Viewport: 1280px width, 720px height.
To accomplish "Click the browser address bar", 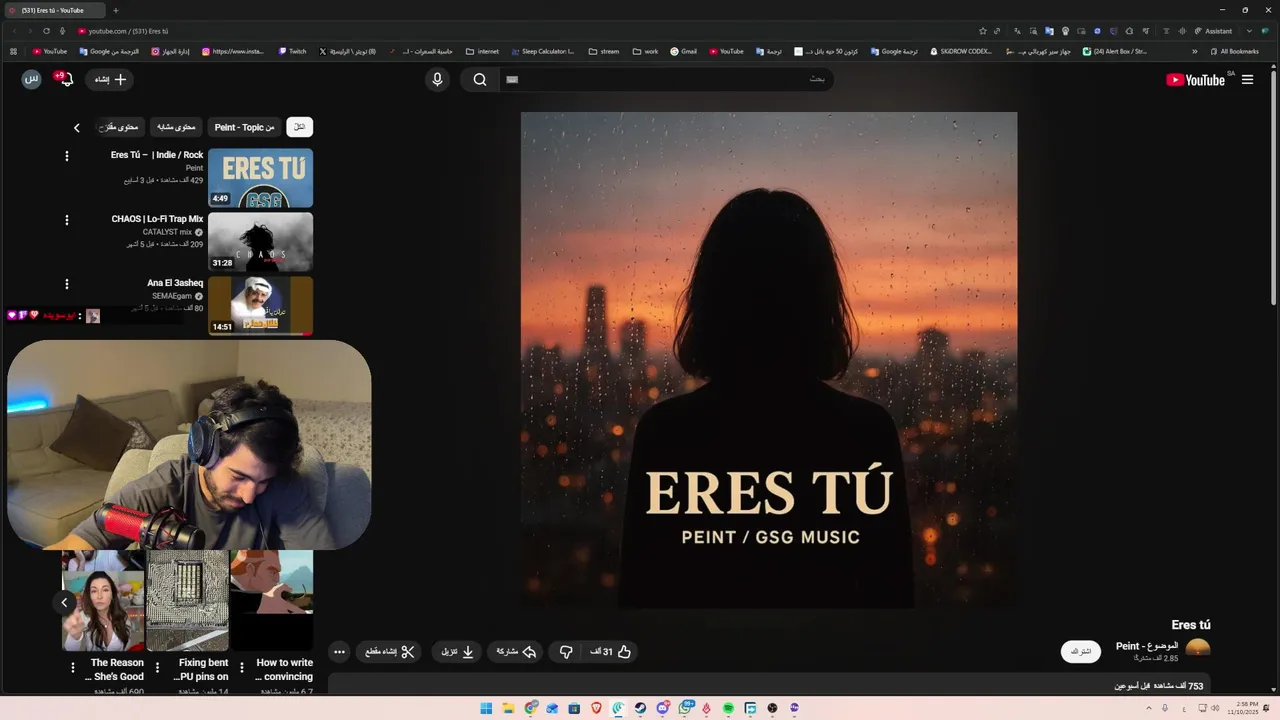I will pyautogui.click(x=520, y=31).
